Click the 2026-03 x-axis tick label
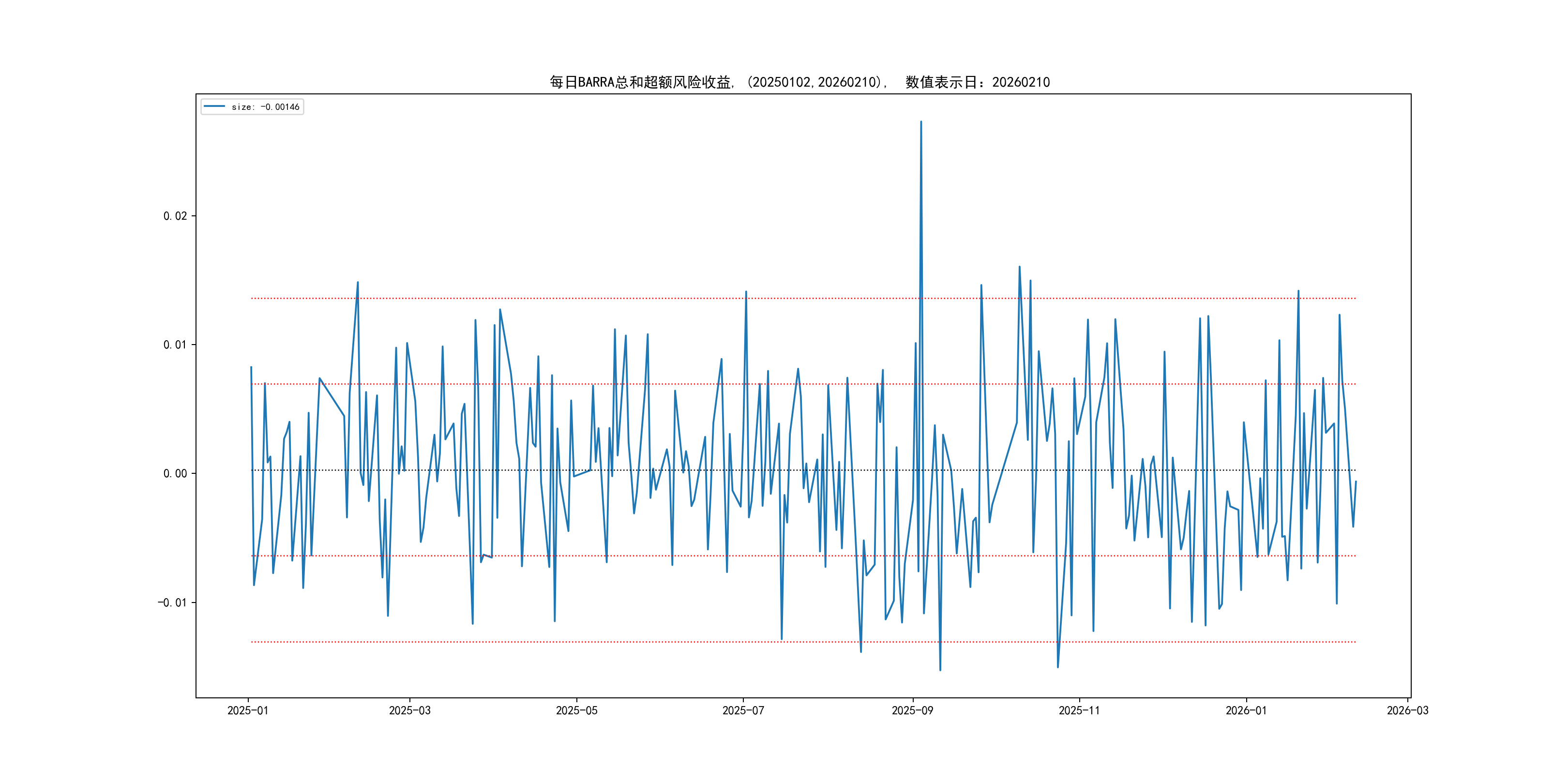 pos(1407,710)
